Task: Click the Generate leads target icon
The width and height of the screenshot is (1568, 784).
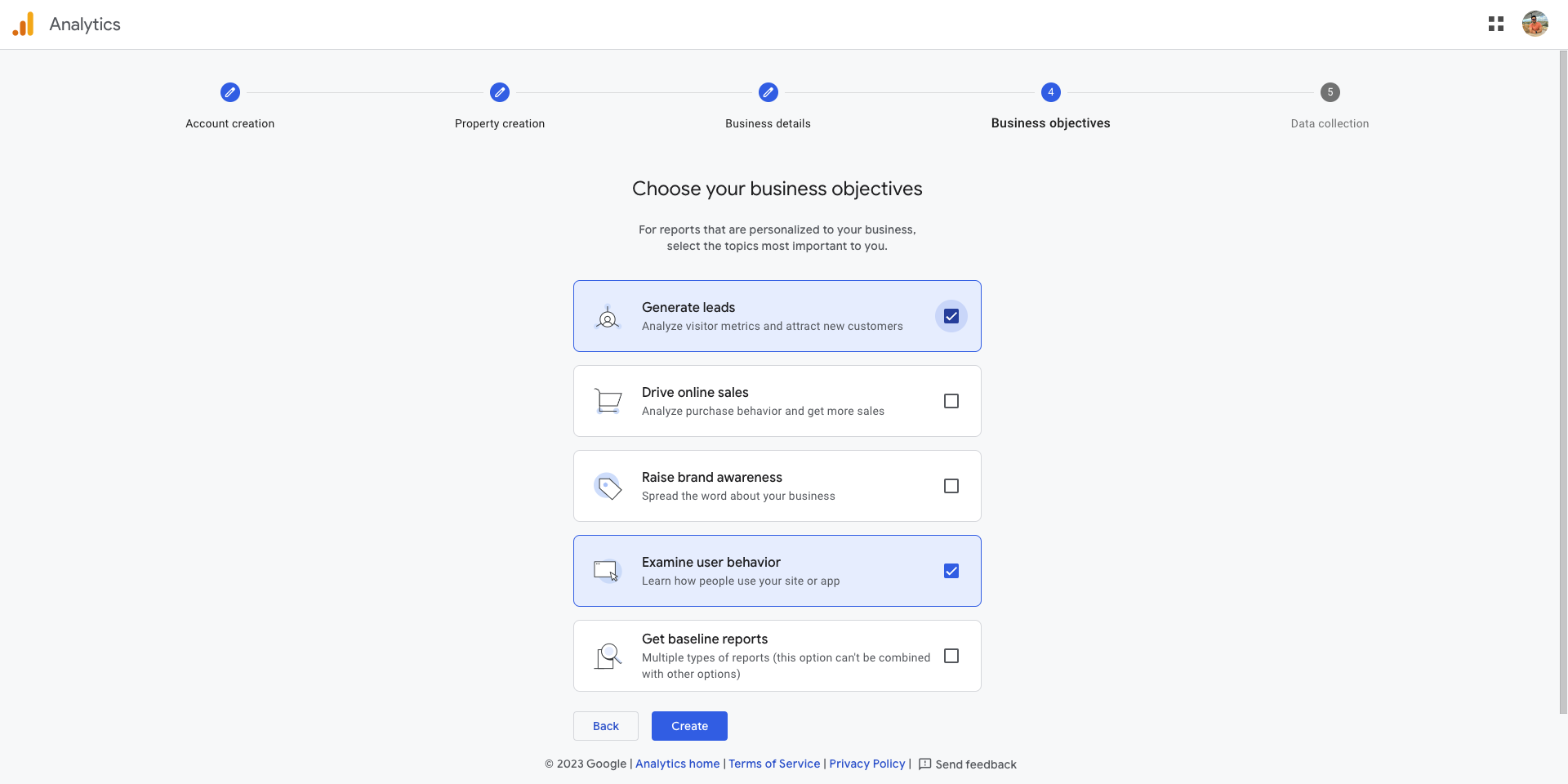Action: pos(608,316)
